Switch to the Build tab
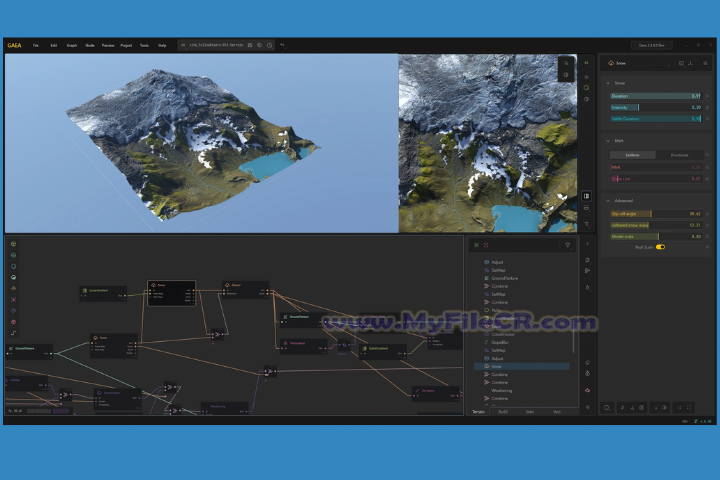 503,411
